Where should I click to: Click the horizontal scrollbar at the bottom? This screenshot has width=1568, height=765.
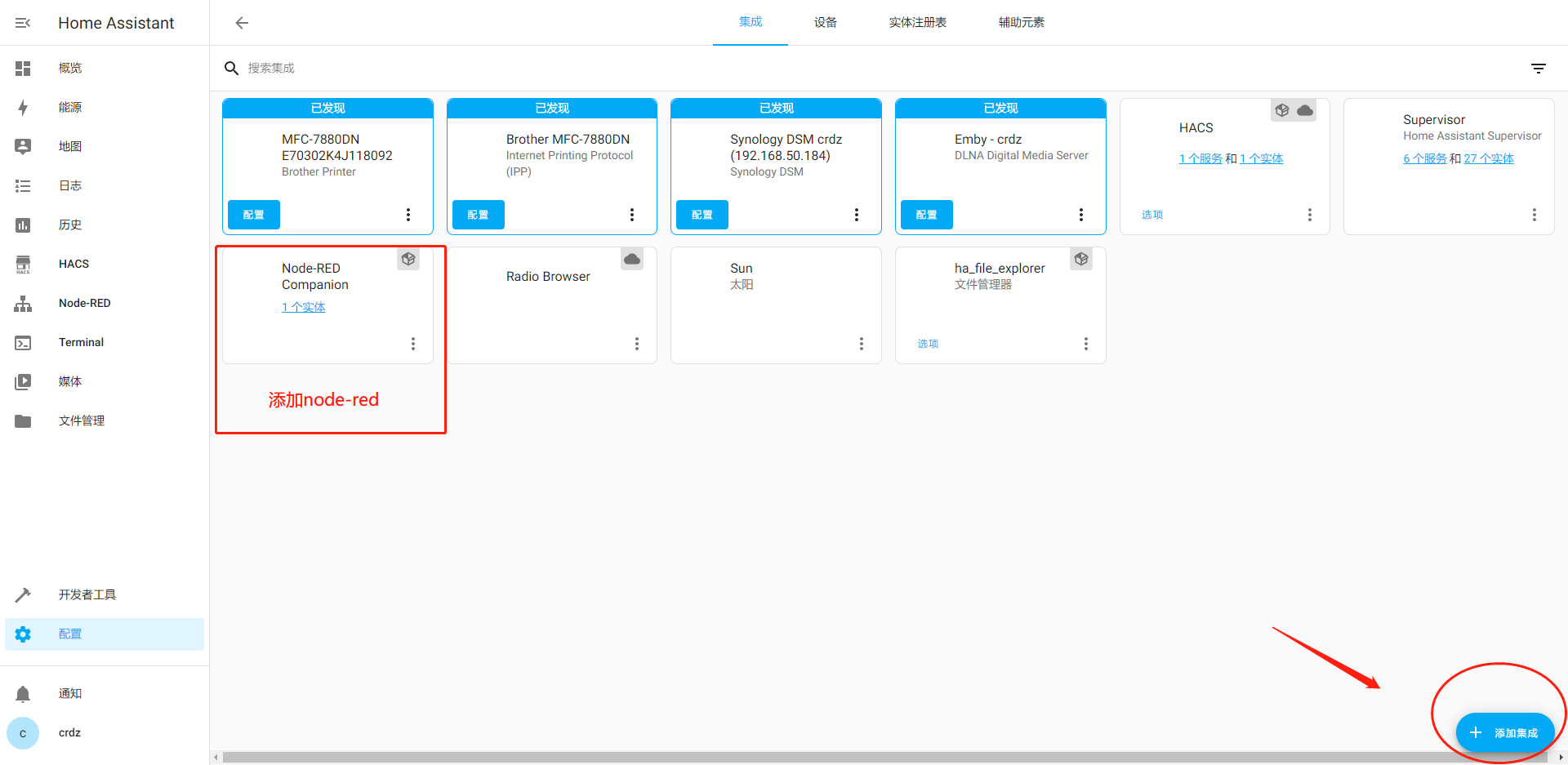click(x=882, y=757)
